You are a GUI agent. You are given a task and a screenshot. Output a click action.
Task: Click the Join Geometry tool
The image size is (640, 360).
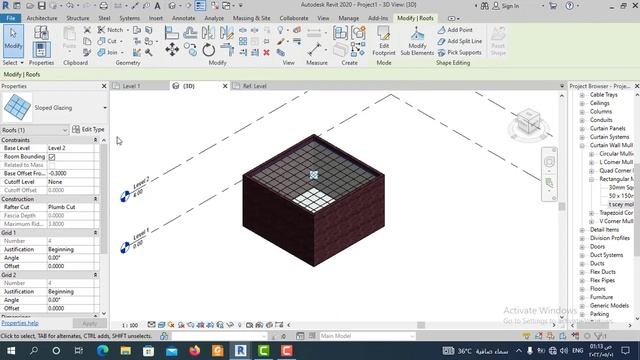(107, 52)
